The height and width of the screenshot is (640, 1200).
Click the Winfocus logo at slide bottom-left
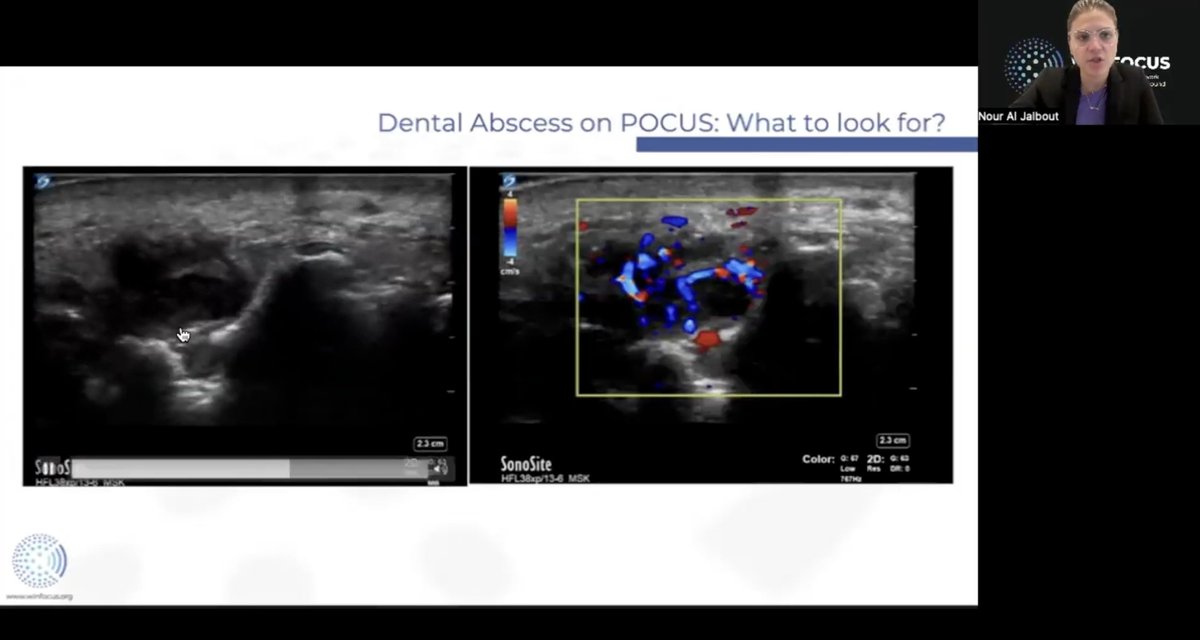[39, 560]
